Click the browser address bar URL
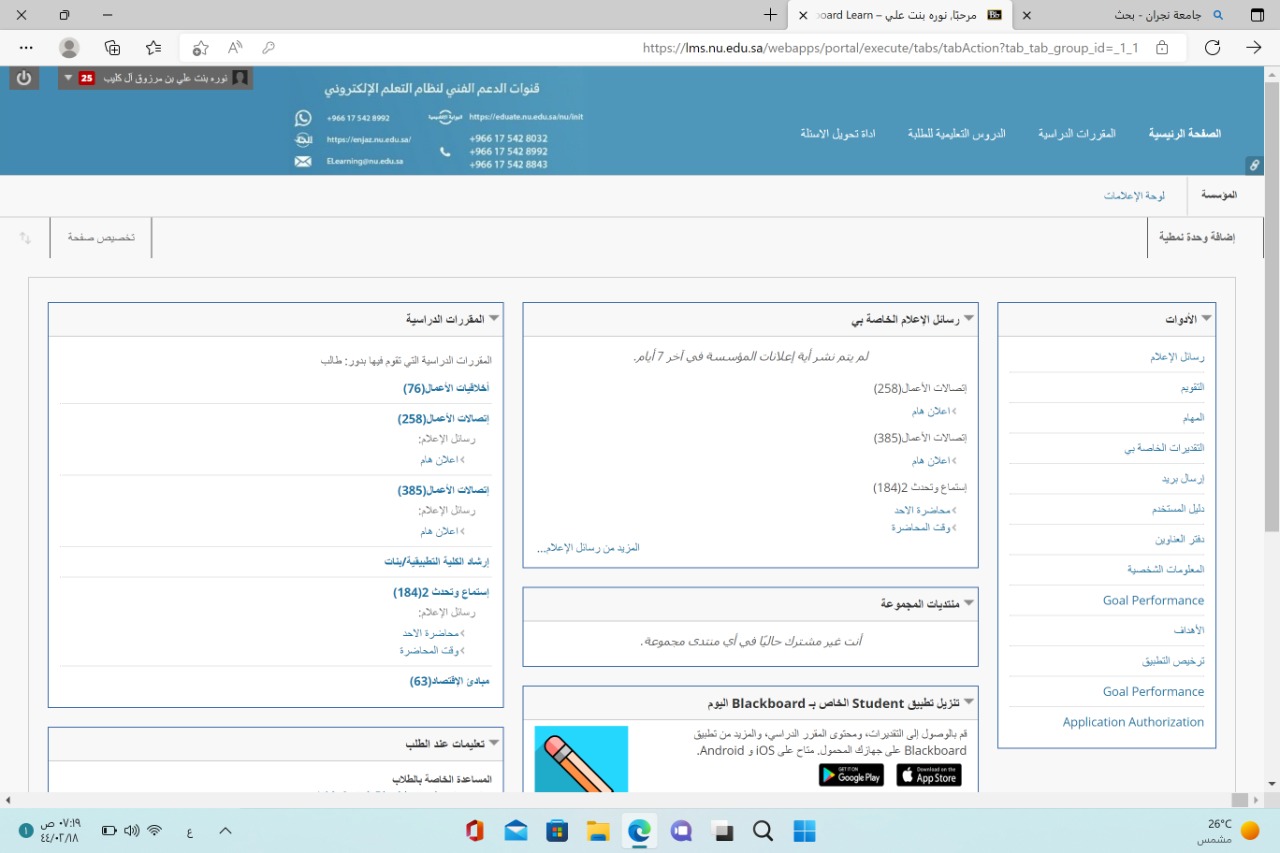The height and width of the screenshot is (853, 1280). (x=890, y=47)
